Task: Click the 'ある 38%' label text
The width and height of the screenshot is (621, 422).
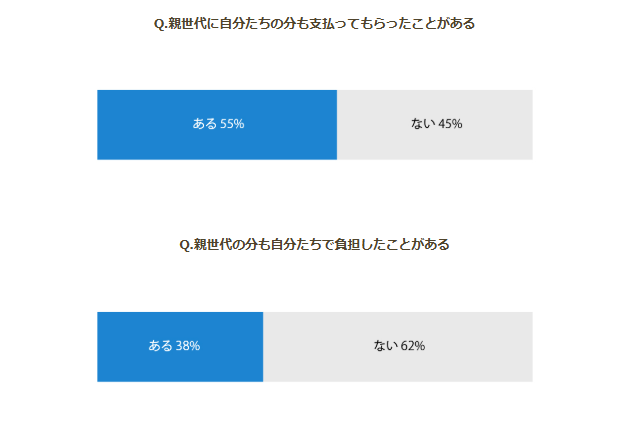Action: 174,346
